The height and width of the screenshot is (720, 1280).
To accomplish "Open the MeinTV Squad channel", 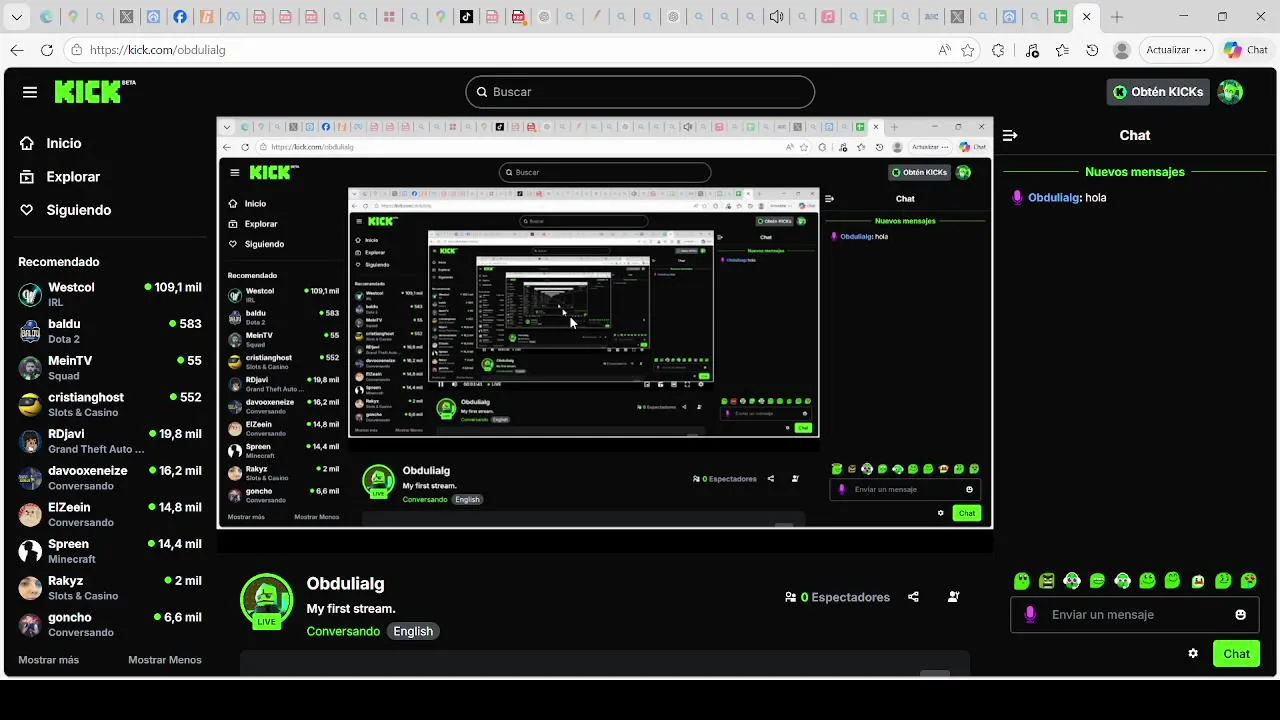I will (110, 368).
